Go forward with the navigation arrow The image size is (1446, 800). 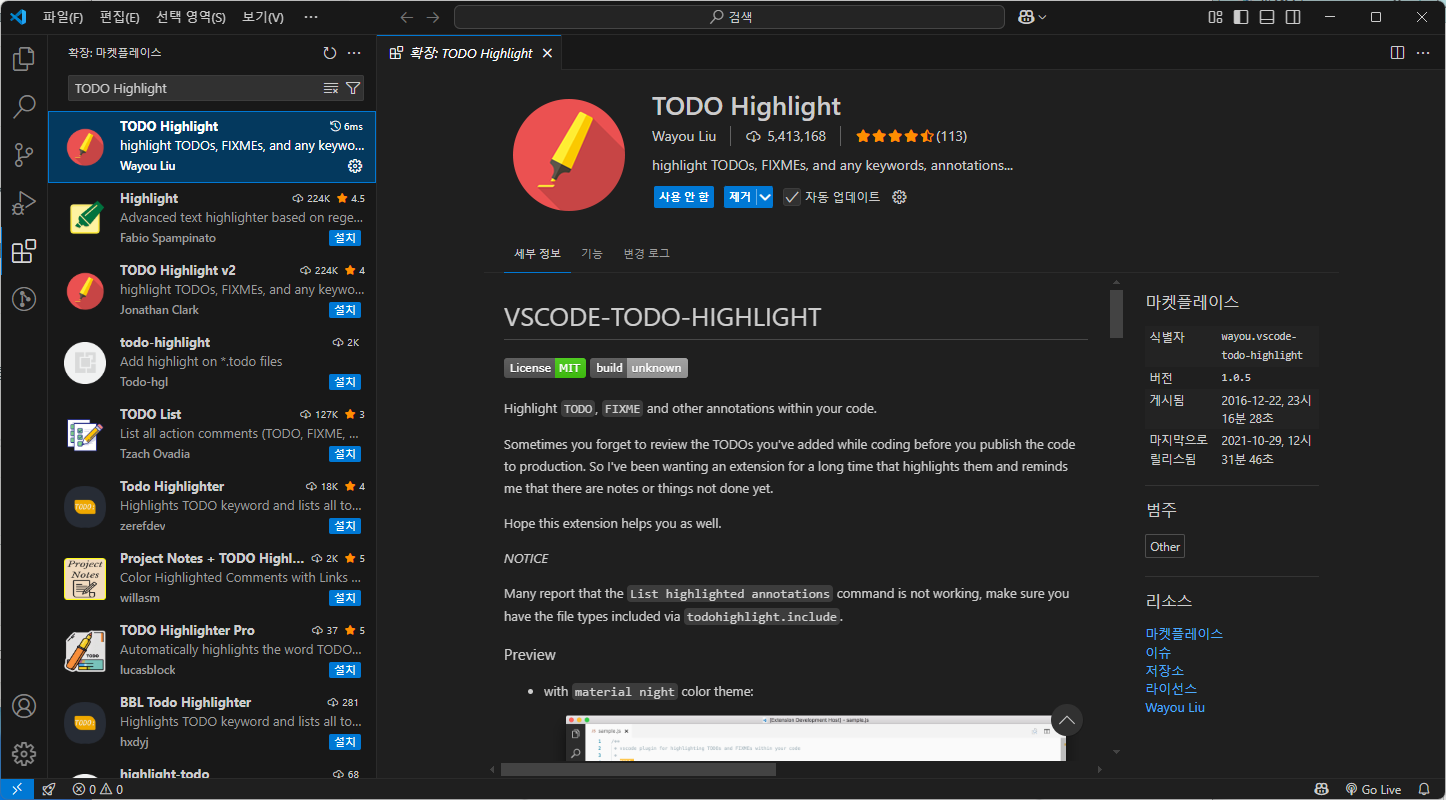(x=433, y=17)
